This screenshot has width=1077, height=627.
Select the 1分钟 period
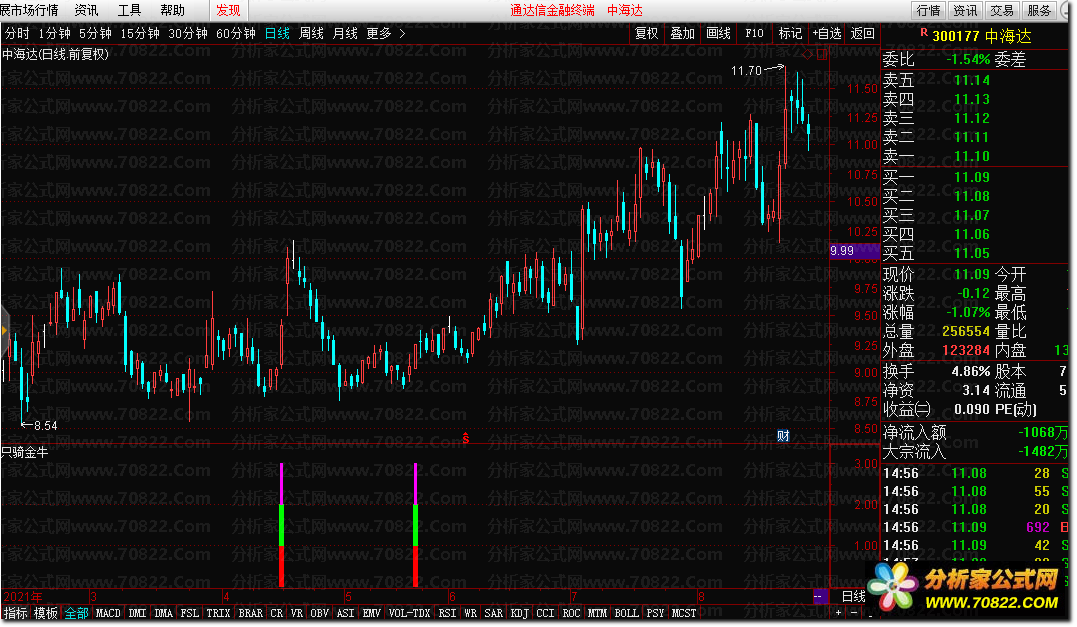55,33
